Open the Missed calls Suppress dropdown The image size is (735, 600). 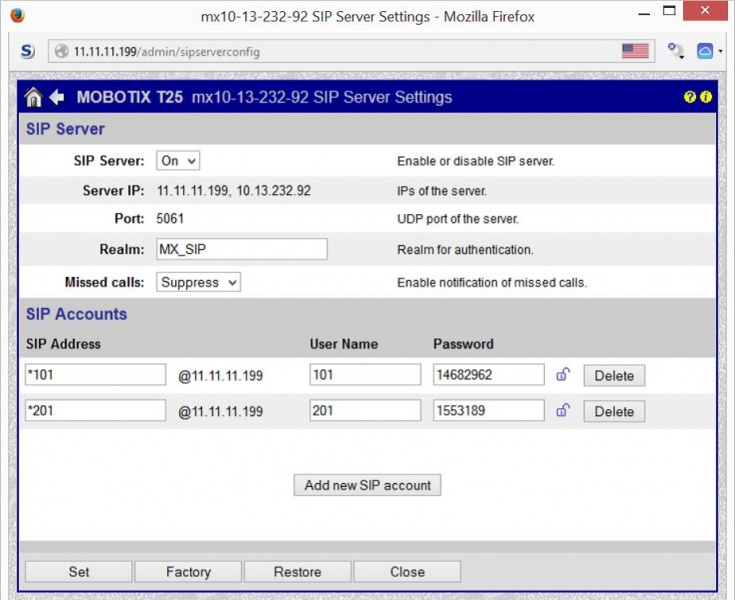[x=198, y=282]
